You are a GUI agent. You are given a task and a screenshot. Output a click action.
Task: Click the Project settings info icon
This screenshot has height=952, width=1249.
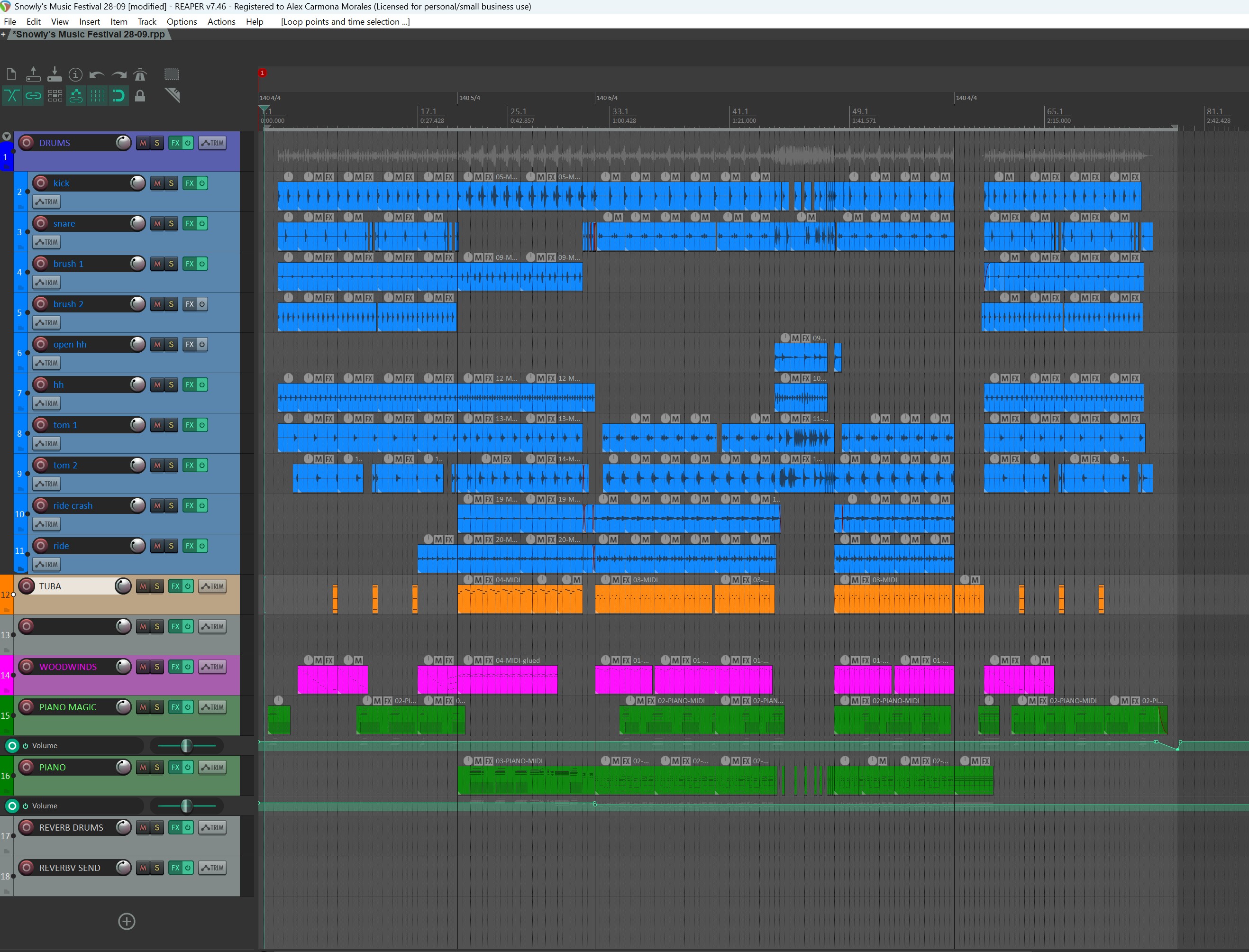(75, 74)
